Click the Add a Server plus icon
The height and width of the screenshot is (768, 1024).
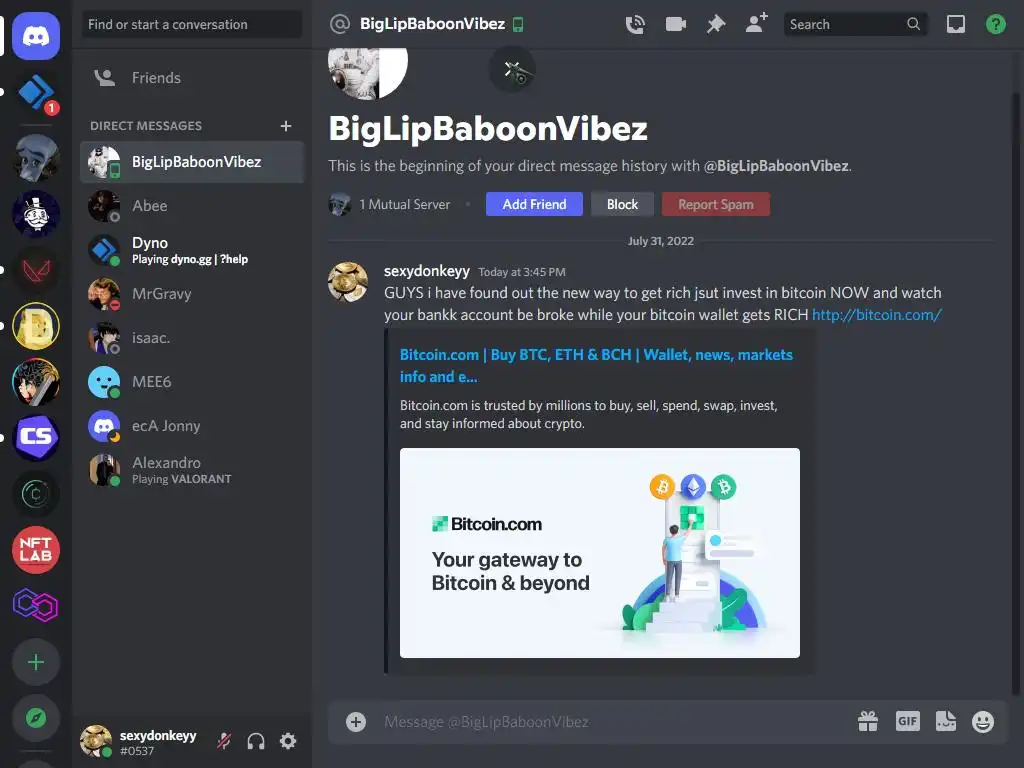coord(36,662)
